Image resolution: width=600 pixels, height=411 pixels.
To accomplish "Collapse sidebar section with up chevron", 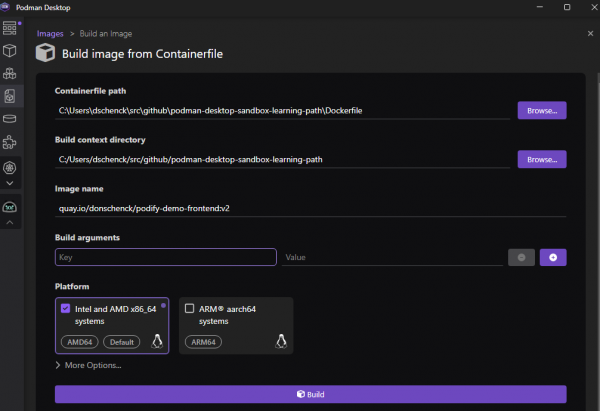I will pyautogui.click(x=9, y=222).
